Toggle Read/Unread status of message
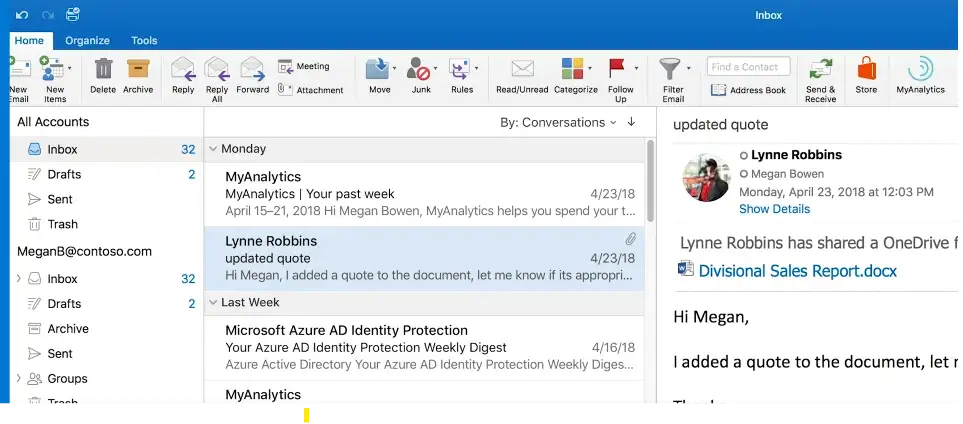Image resolution: width=963 pixels, height=424 pixels. (x=522, y=70)
